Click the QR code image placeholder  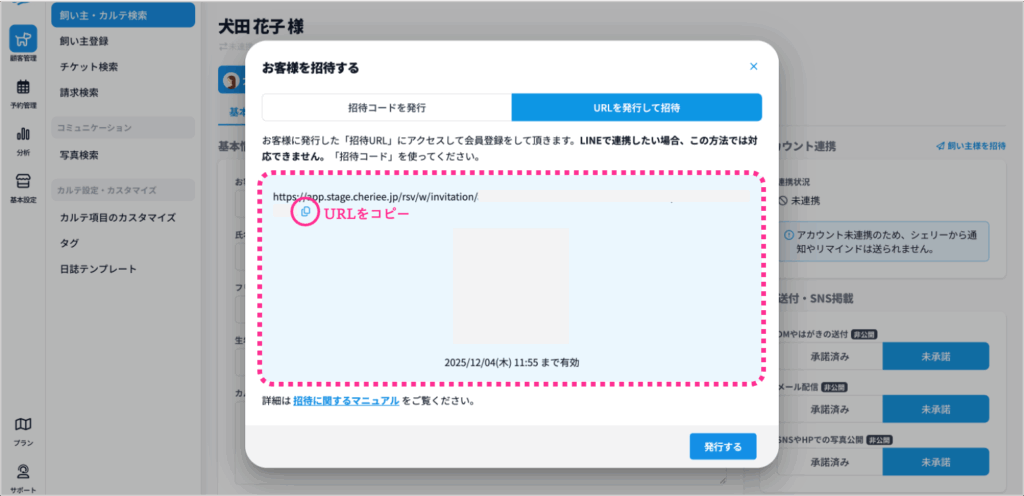[511, 286]
